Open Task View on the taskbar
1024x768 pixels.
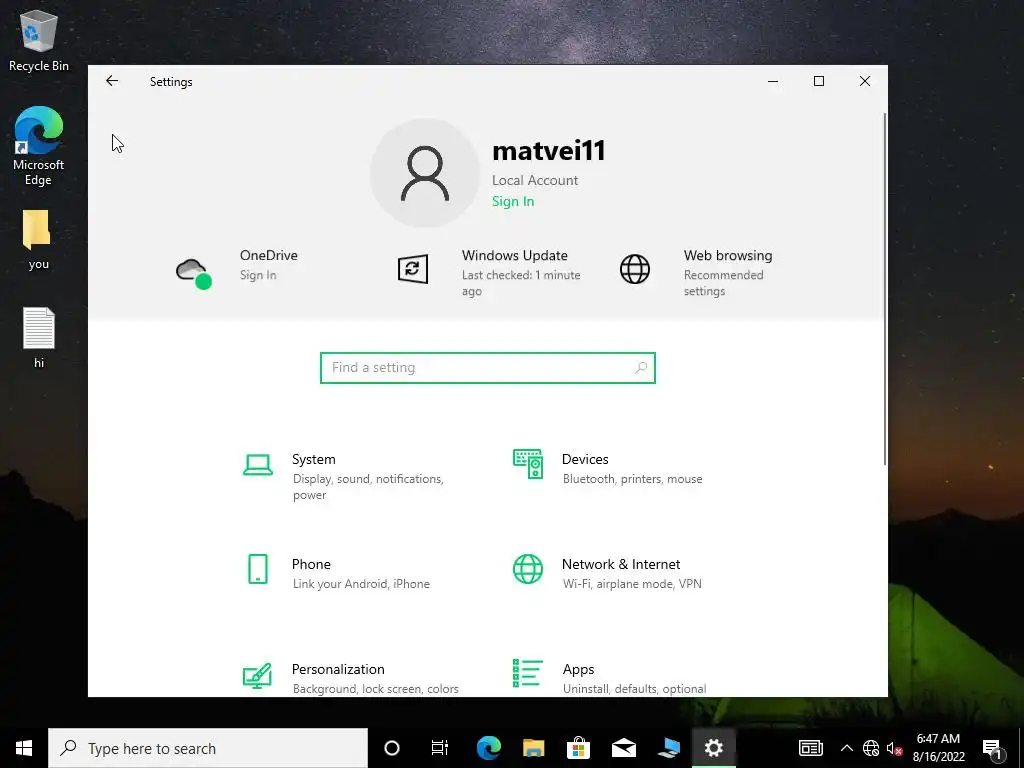point(440,748)
